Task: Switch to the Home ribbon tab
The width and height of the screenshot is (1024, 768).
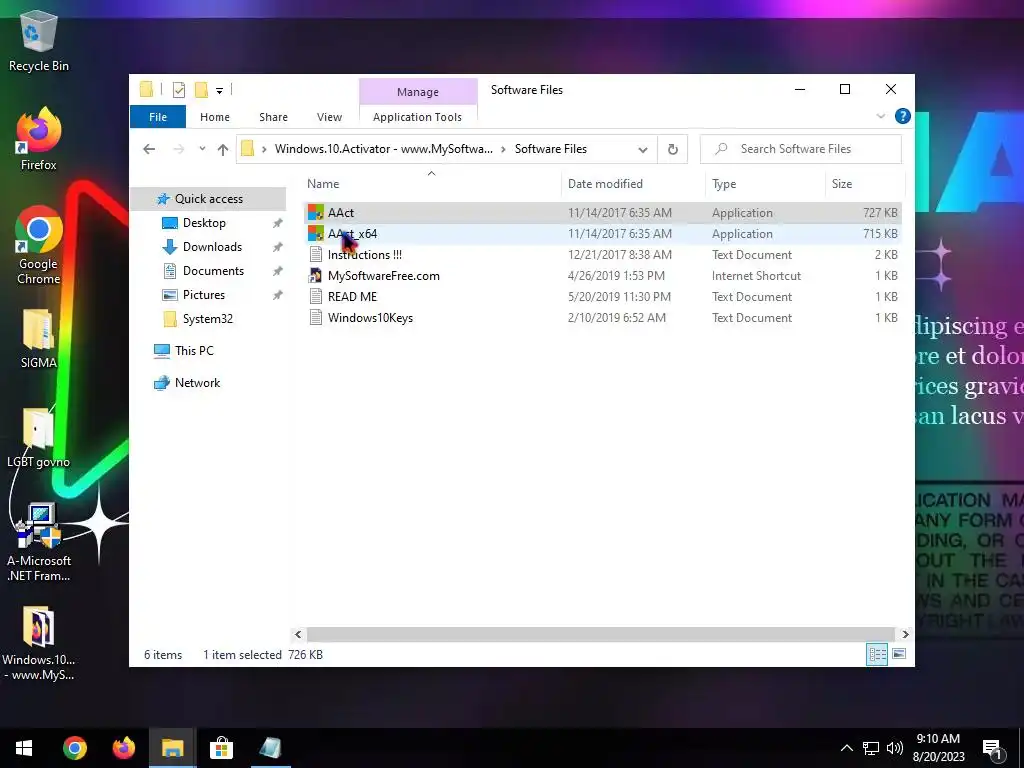Action: pos(215,117)
